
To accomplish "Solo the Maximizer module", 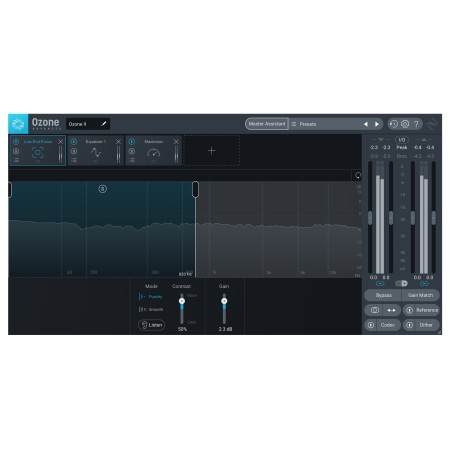I will 132,151.
